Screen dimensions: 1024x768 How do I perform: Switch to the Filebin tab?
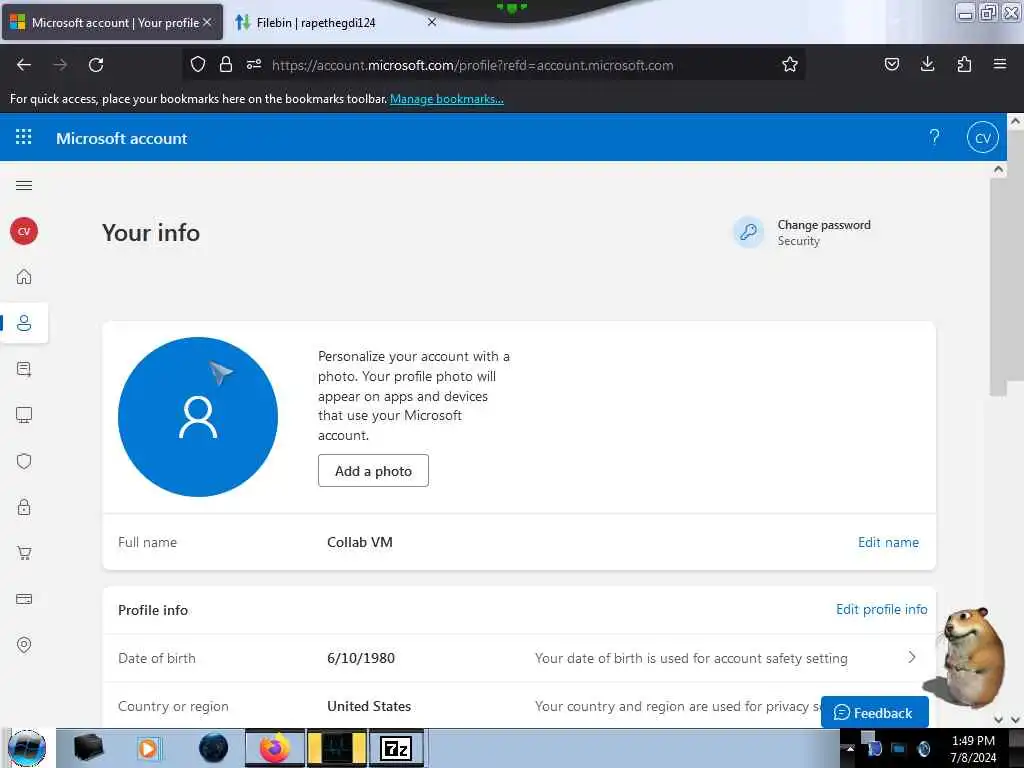(333, 22)
